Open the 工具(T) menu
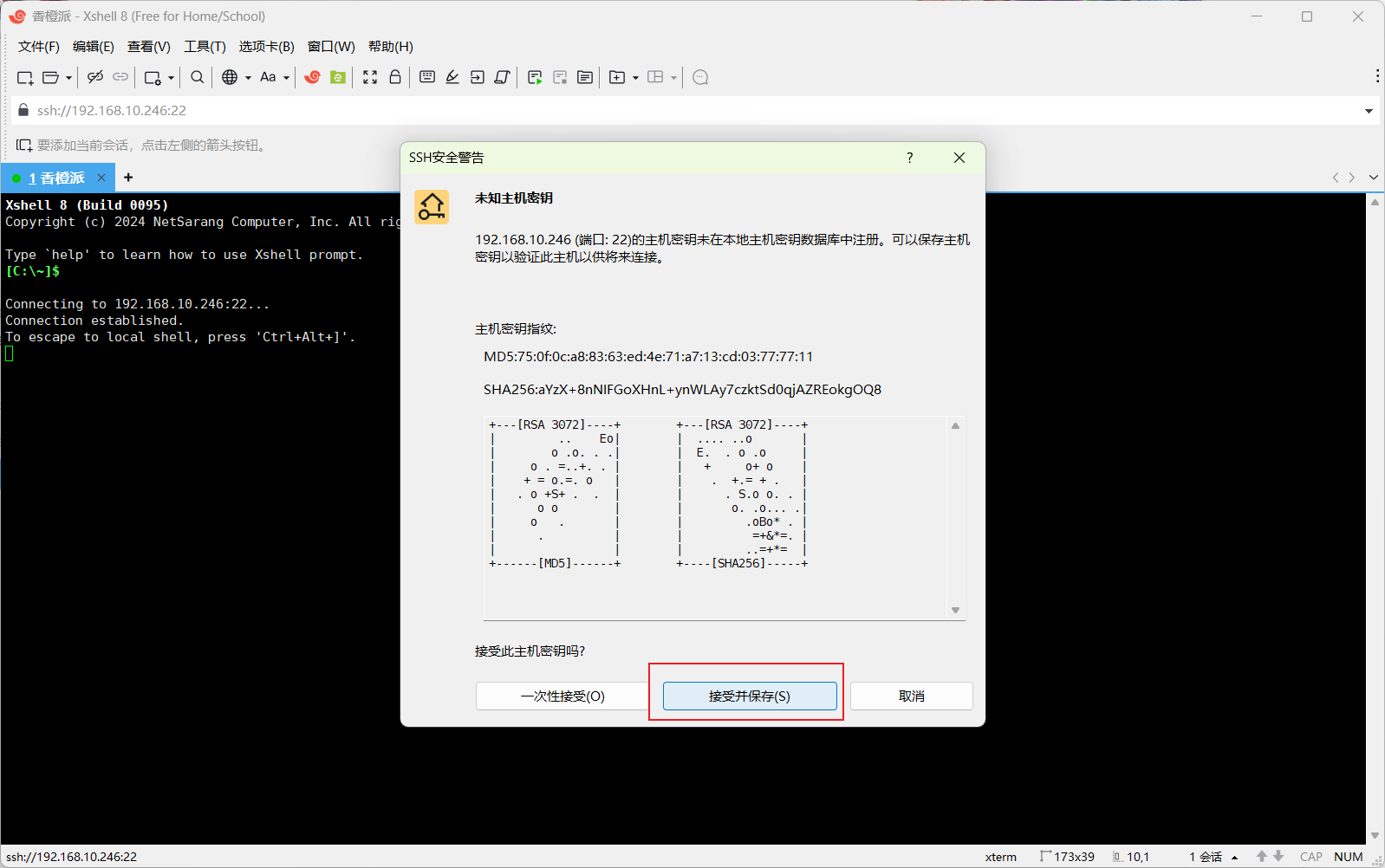Image resolution: width=1385 pixels, height=868 pixels. pyautogui.click(x=205, y=47)
